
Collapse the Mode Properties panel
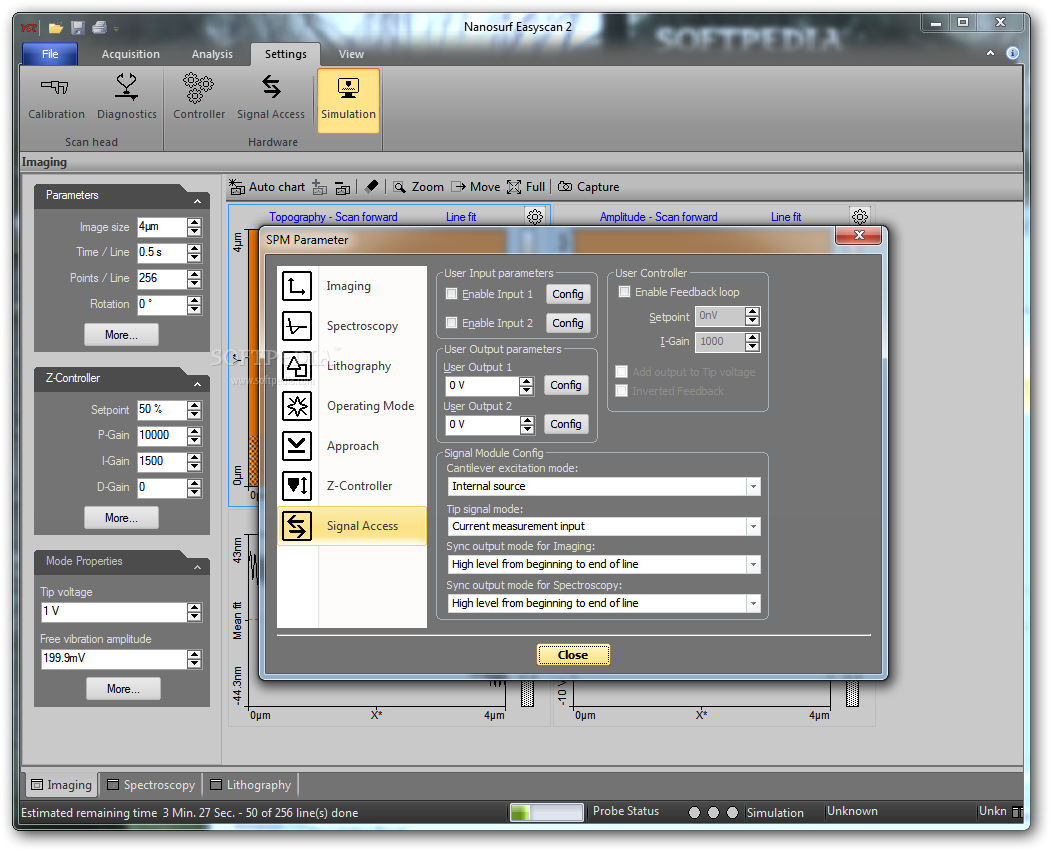pos(198,567)
